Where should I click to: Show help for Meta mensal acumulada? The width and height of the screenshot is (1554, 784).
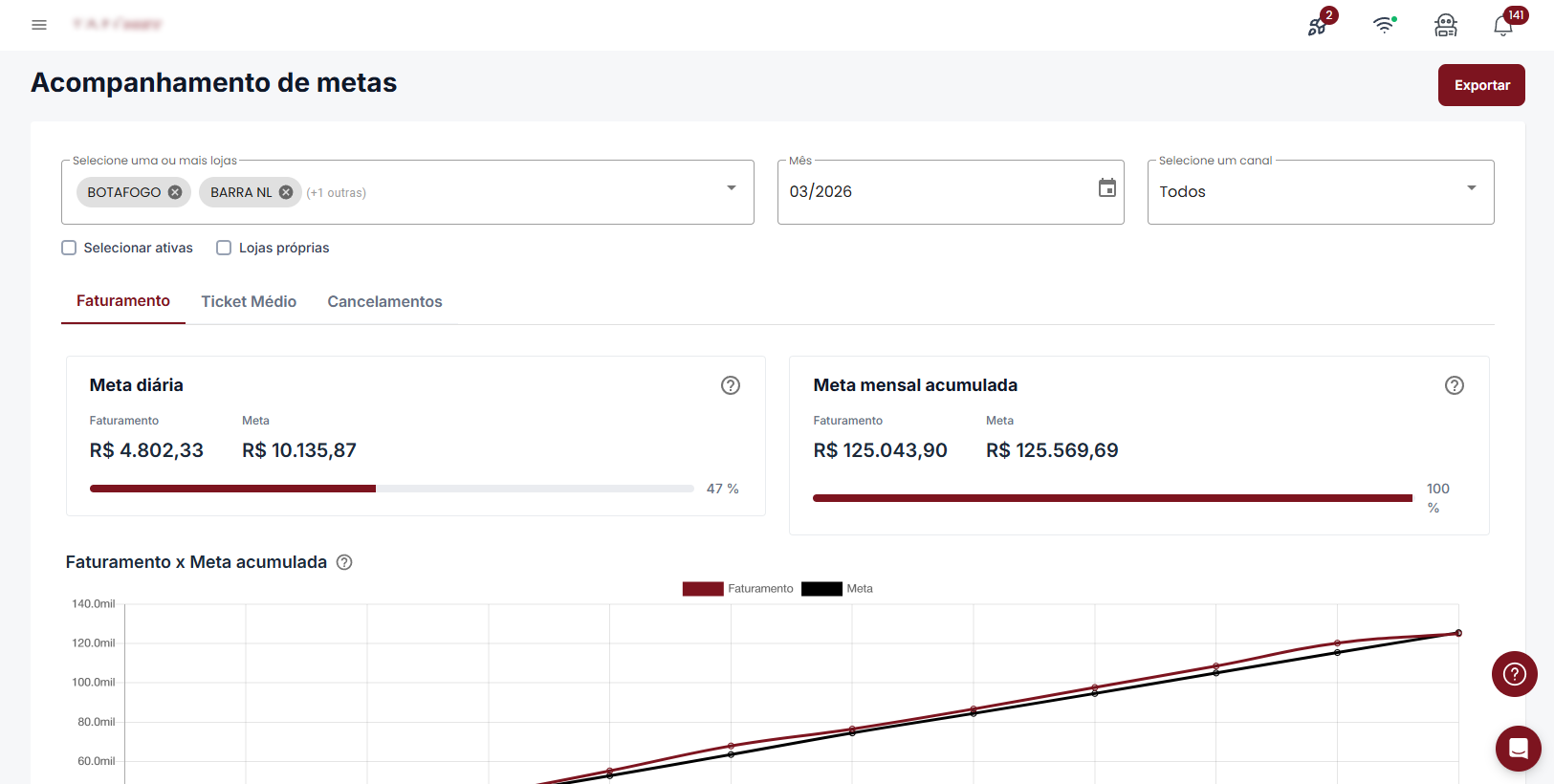click(1454, 385)
